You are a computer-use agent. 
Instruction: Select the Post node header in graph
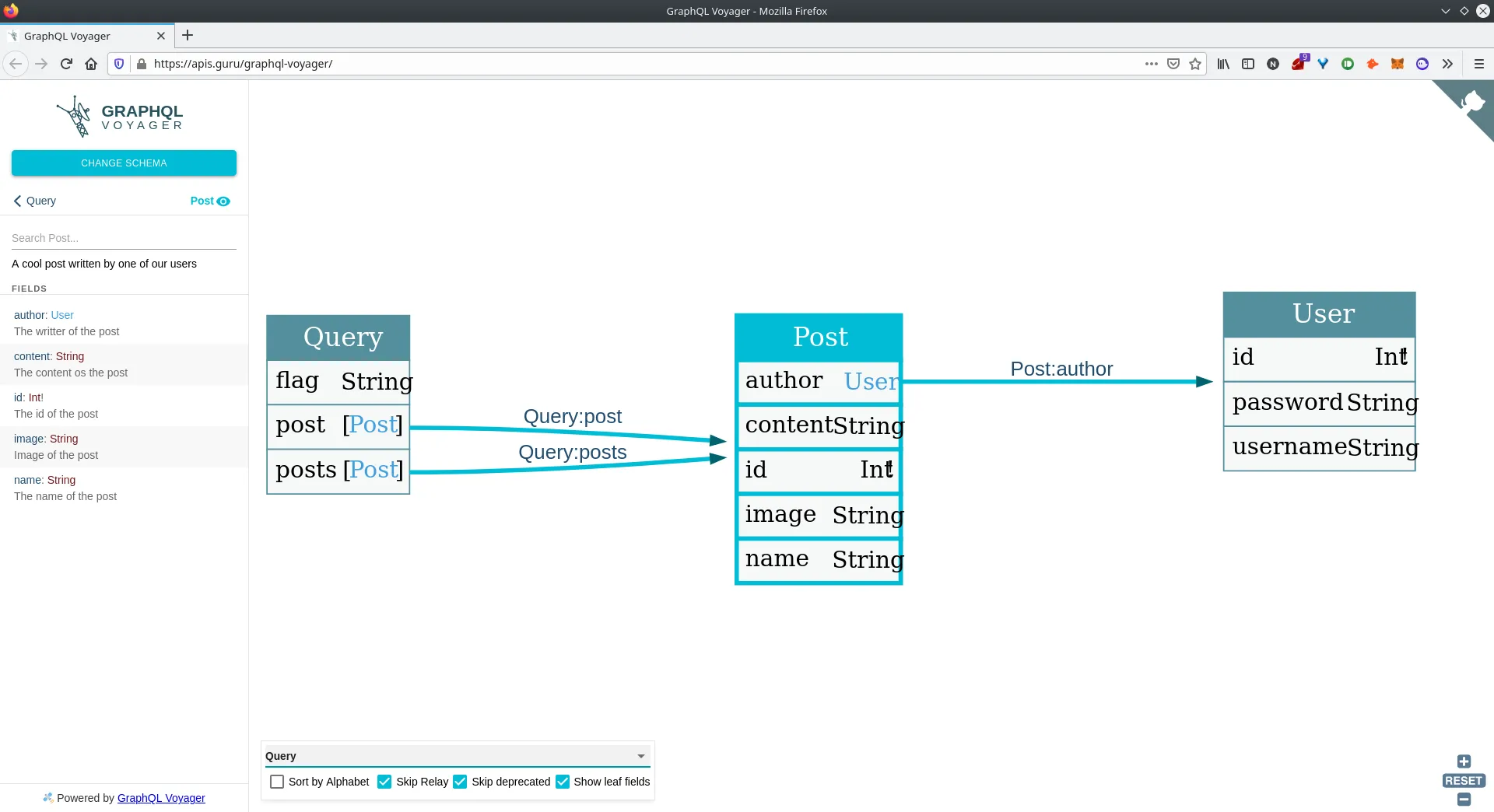[x=819, y=338]
